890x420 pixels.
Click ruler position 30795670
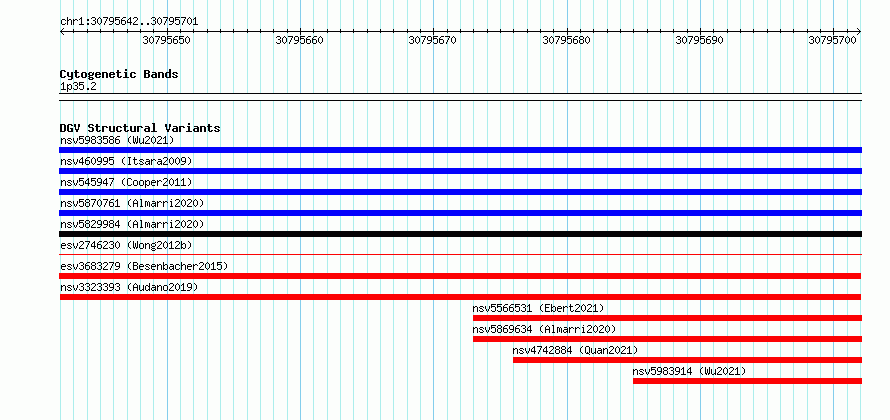point(433,40)
